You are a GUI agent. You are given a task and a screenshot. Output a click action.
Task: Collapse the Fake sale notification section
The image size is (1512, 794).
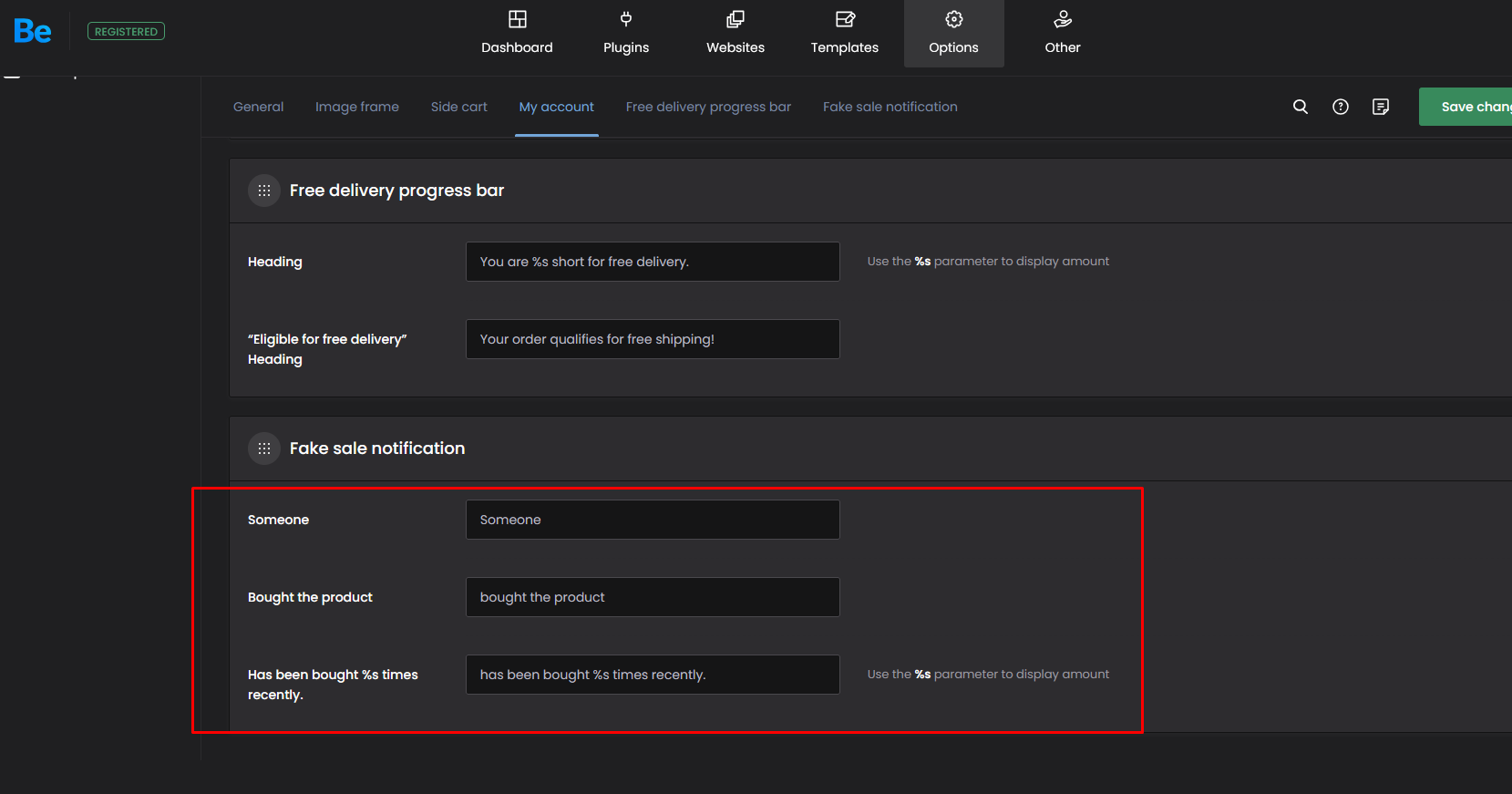tap(264, 449)
